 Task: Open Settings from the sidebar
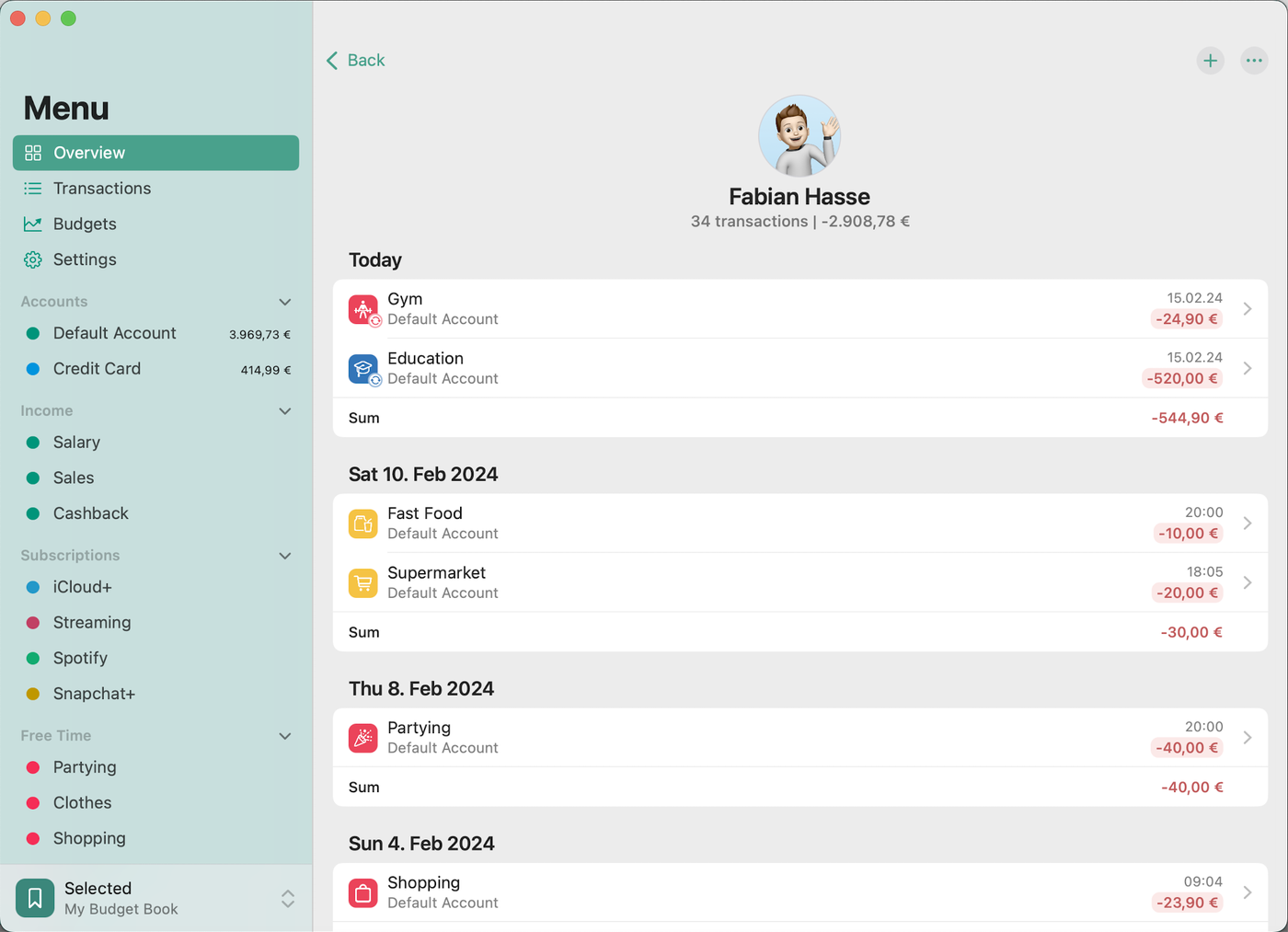(x=85, y=260)
